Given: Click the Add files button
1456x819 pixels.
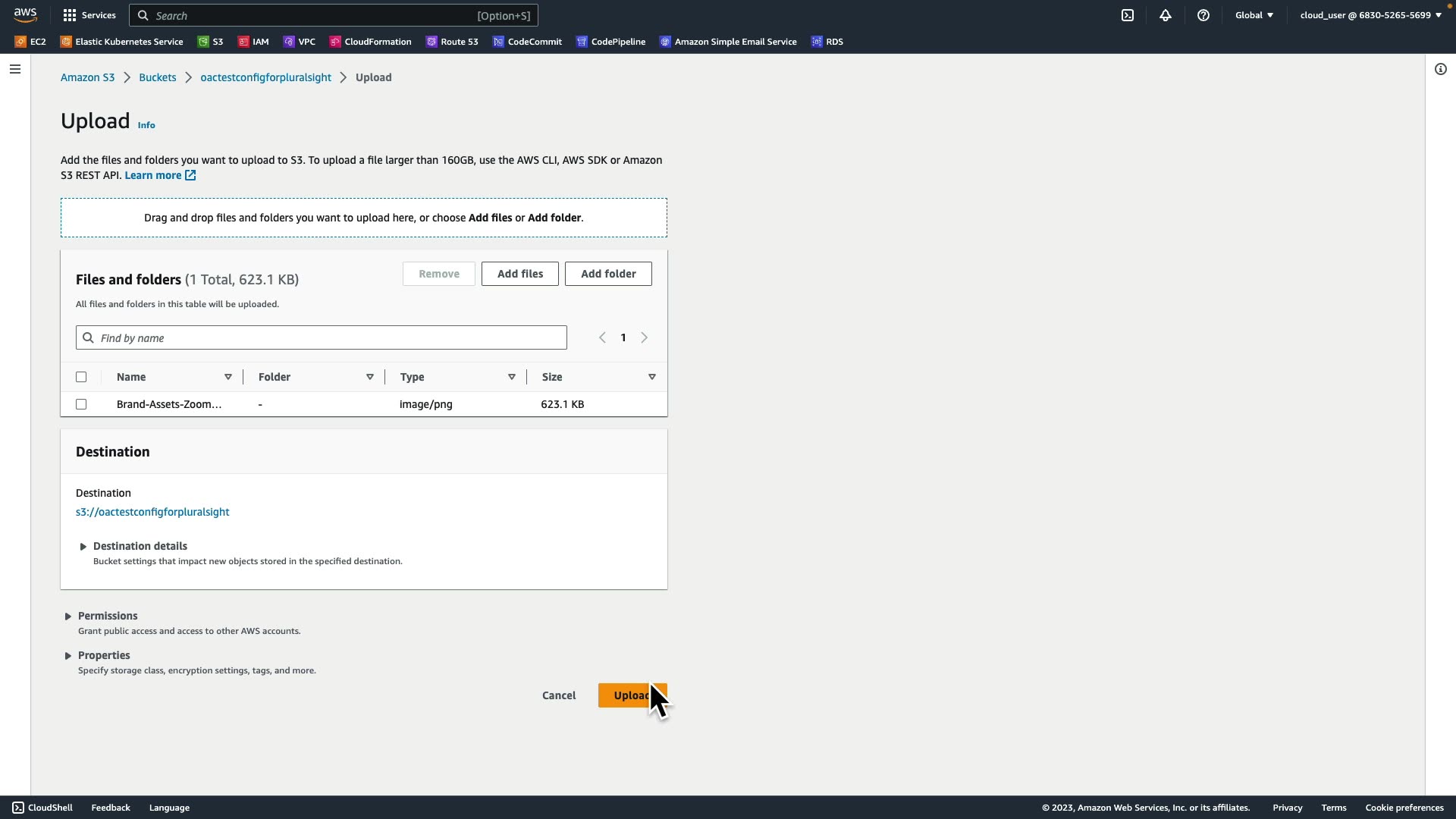Looking at the screenshot, I should [x=519, y=274].
